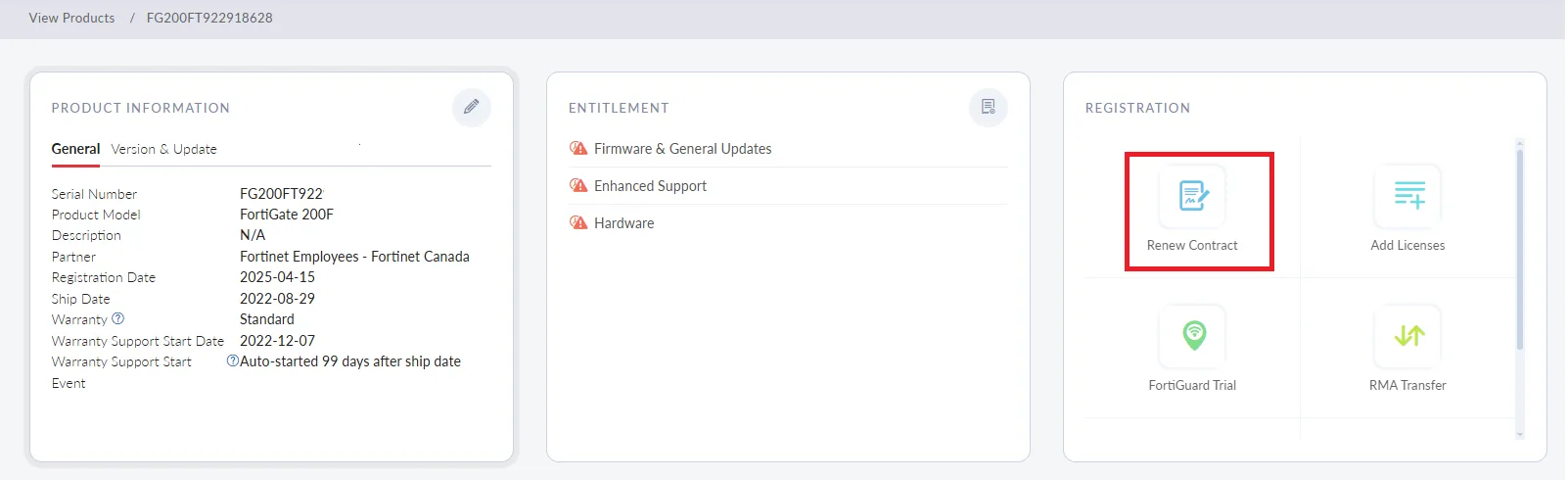Click the Registration panel scrollbar
The height and width of the screenshot is (480, 1568).
point(1519,245)
